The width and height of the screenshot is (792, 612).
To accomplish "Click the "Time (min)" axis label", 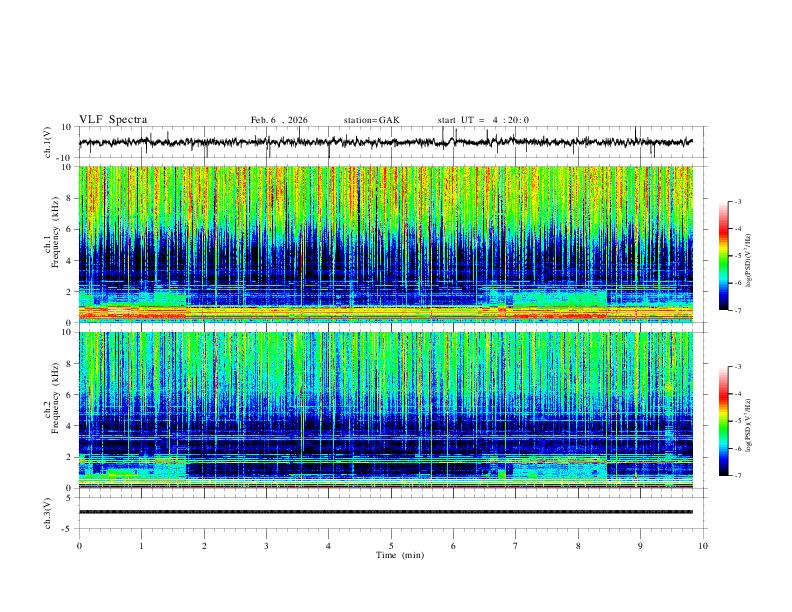I will [400, 555].
